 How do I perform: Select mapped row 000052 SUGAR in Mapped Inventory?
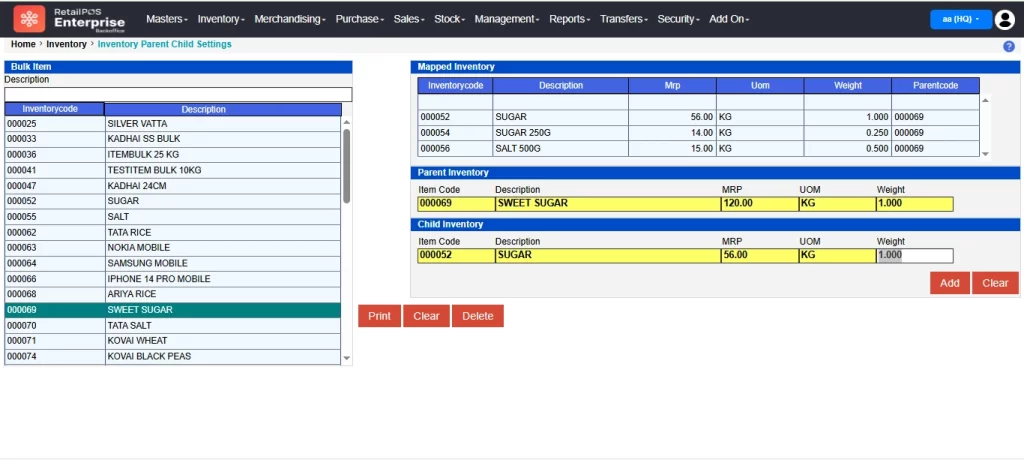coord(698,117)
